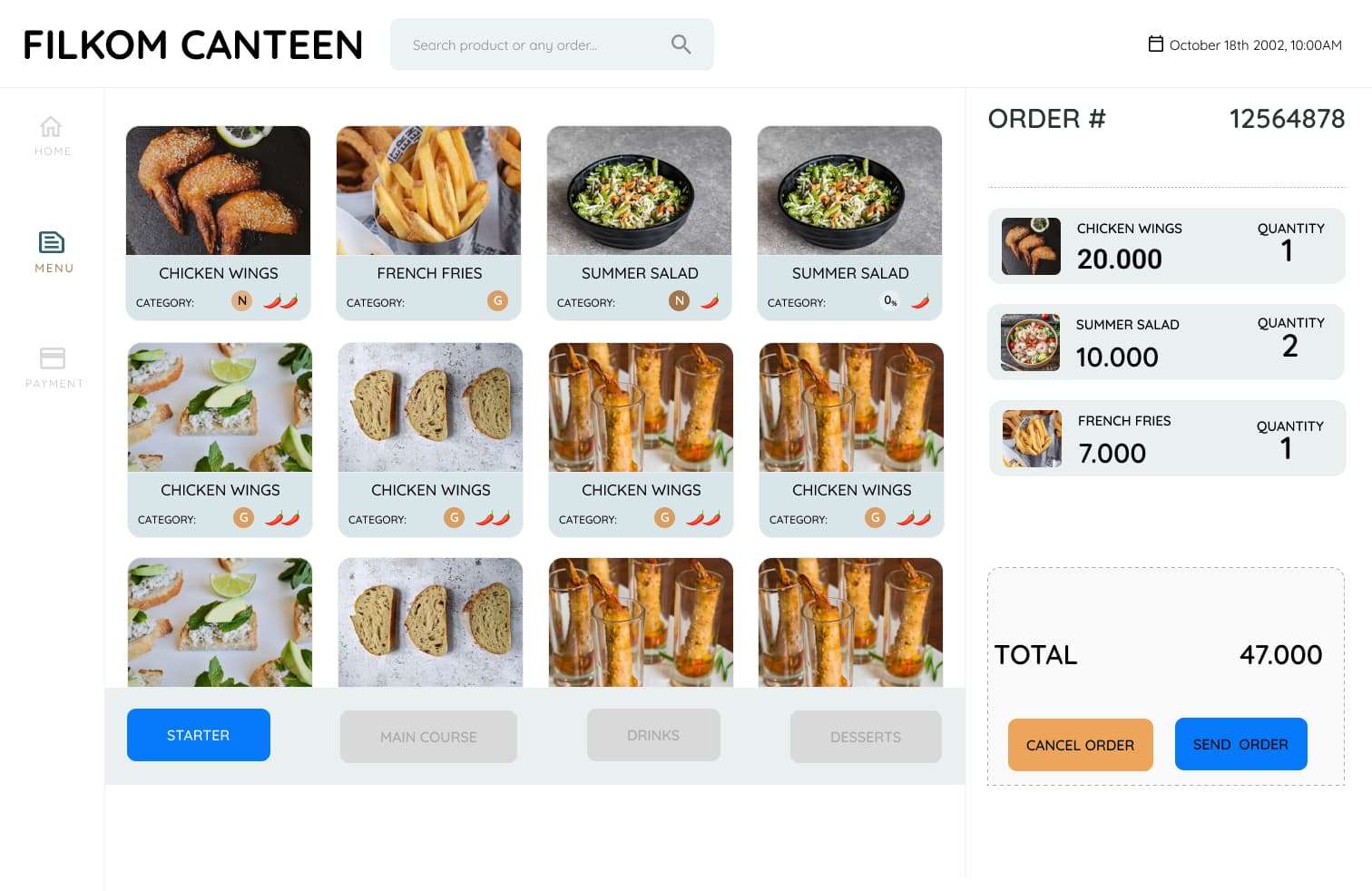The height and width of the screenshot is (891, 1372).
Task: Open the Home page from the sidebar
Action: [52, 133]
